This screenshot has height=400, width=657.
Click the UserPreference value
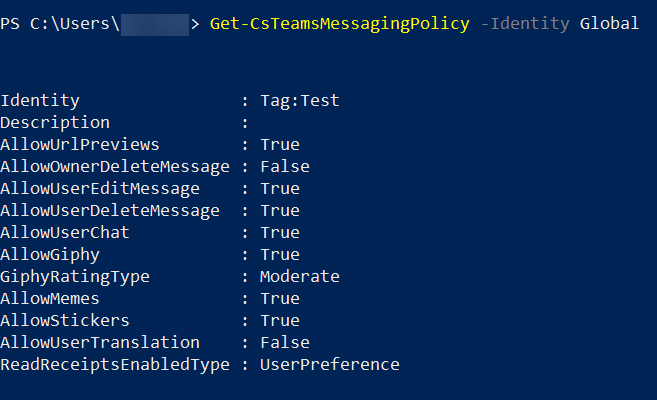click(x=330, y=365)
